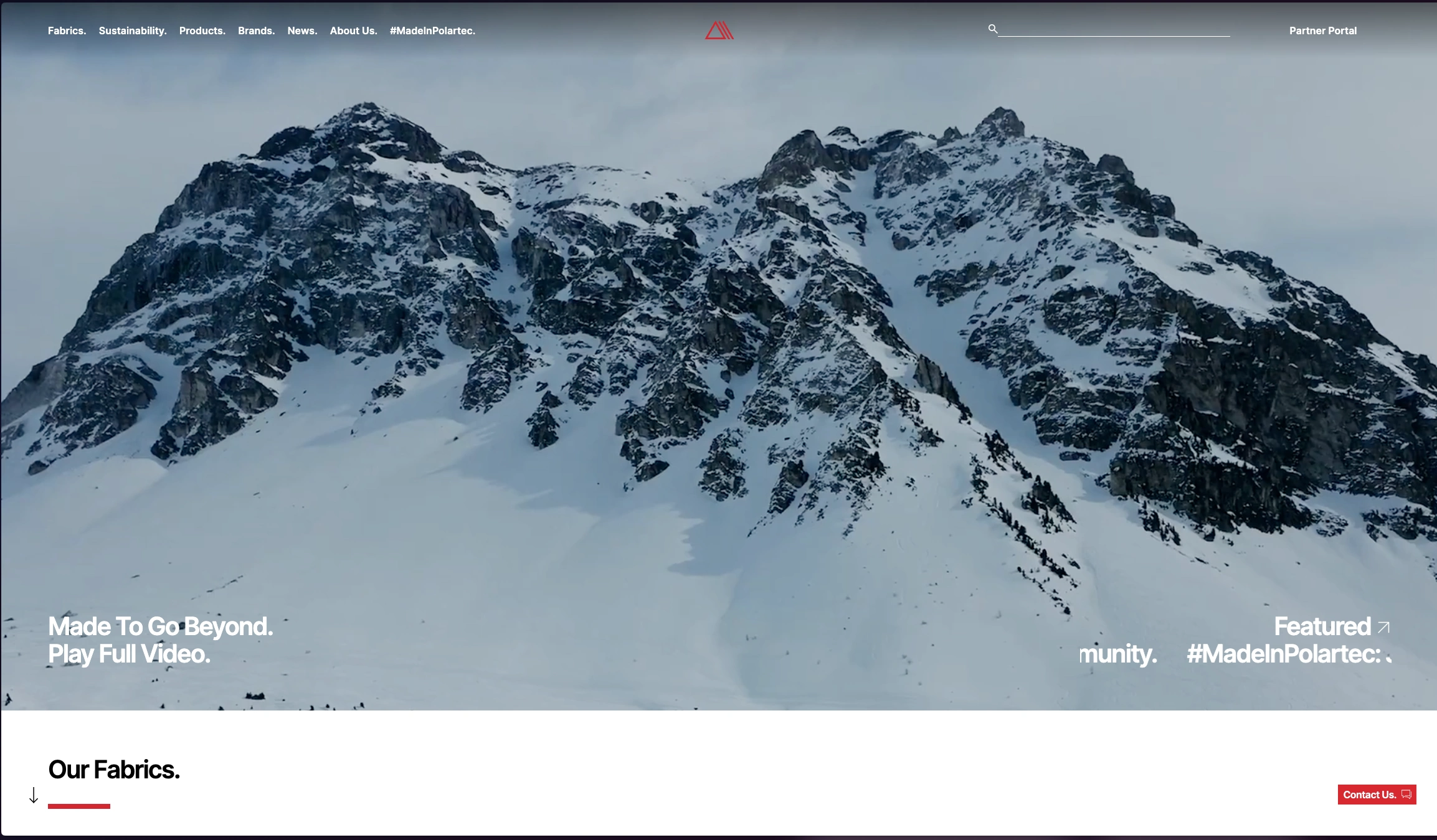Open the Sustainability menu item
1437x840 pixels.
(133, 31)
